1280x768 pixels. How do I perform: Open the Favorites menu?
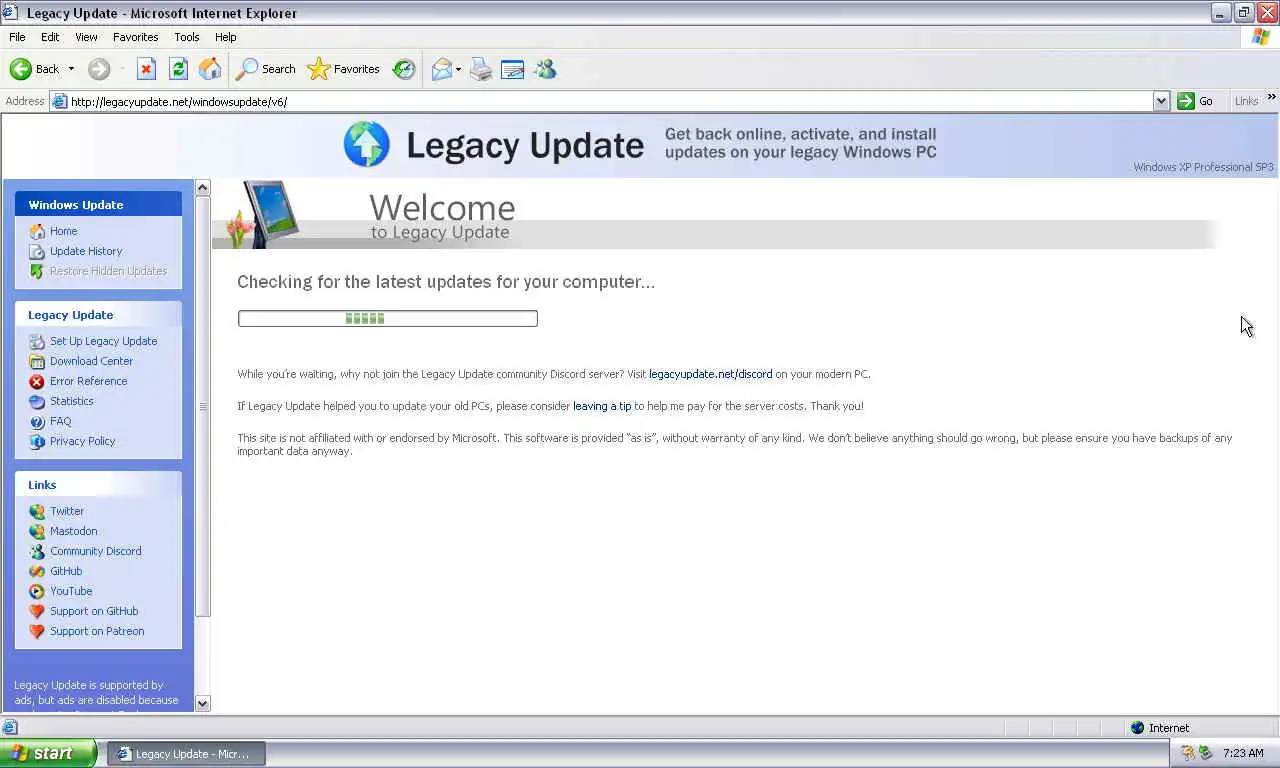click(x=135, y=37)
